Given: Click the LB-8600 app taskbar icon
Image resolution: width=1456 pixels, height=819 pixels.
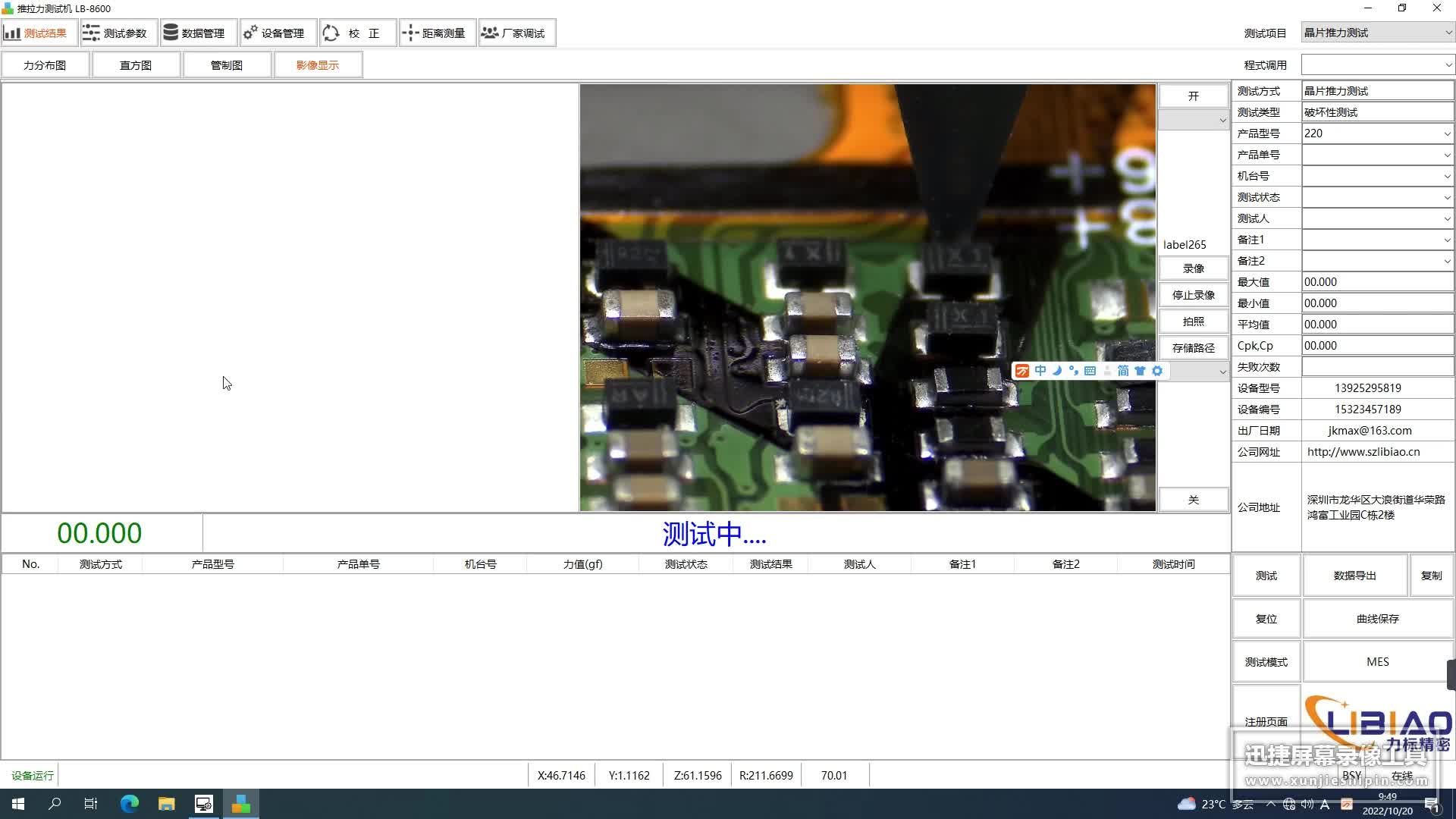Looking at the screenshot, I should [x=241, y=804].
